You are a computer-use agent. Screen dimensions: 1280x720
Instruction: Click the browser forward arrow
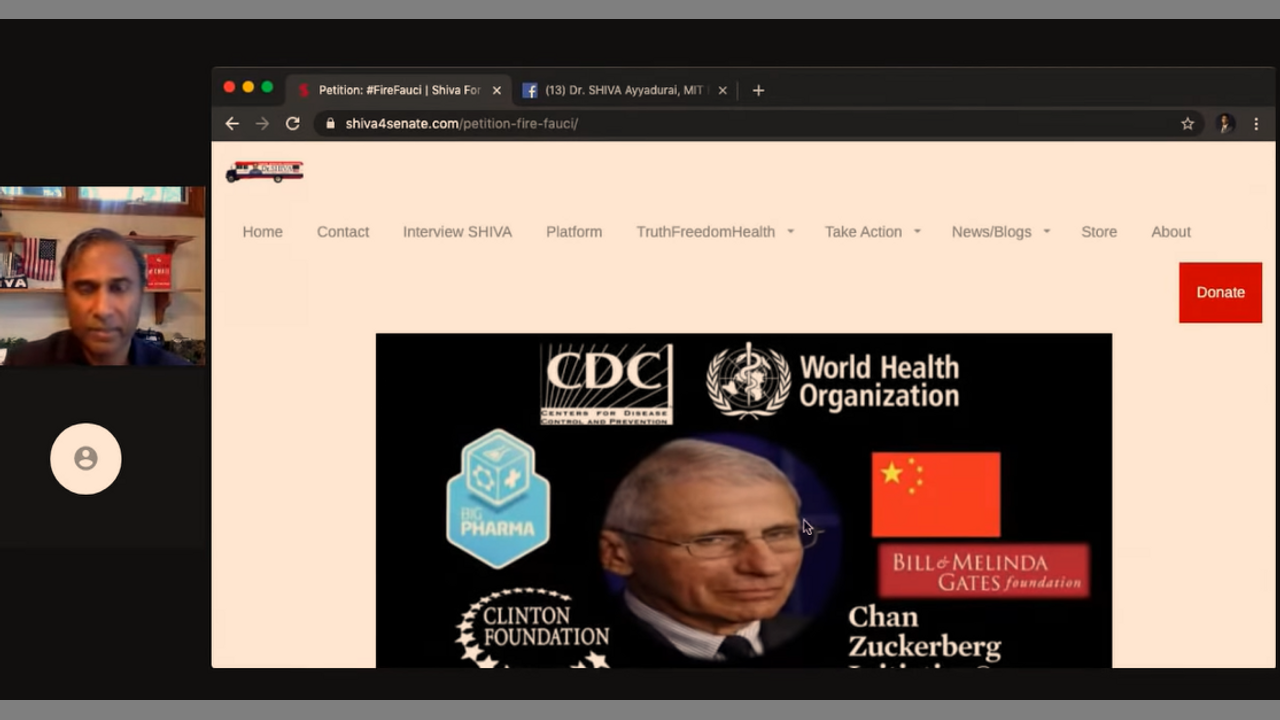click(x=262, y=123)
